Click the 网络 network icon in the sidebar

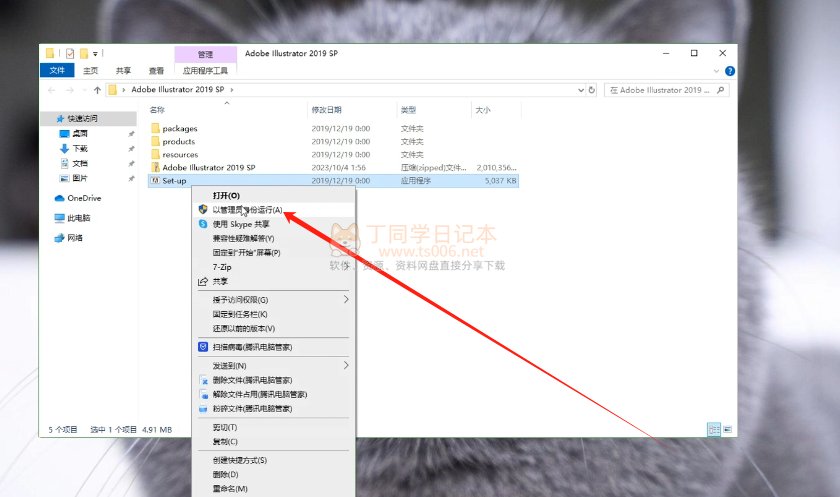pos(59,238)
